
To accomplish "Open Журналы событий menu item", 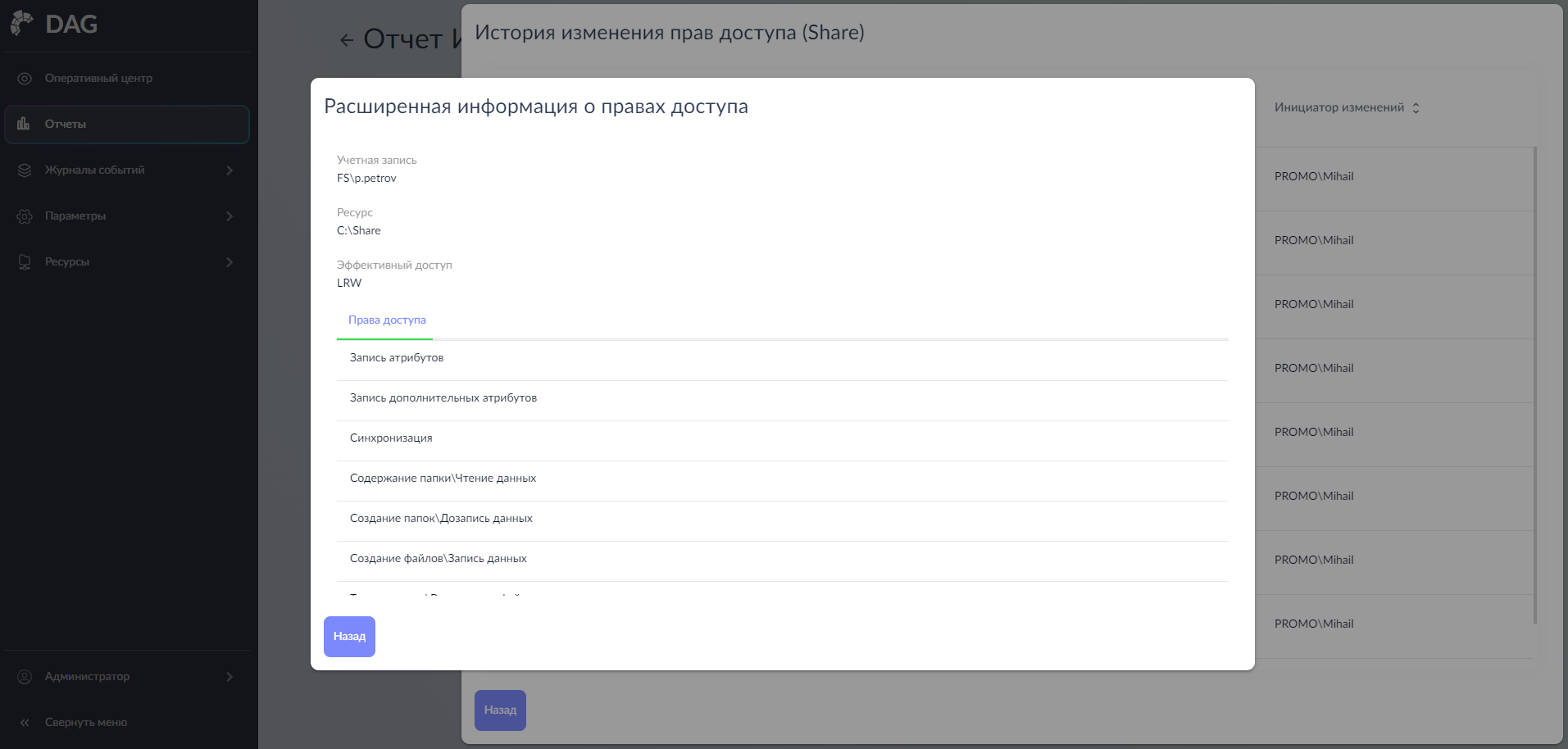I will point(127,170).
